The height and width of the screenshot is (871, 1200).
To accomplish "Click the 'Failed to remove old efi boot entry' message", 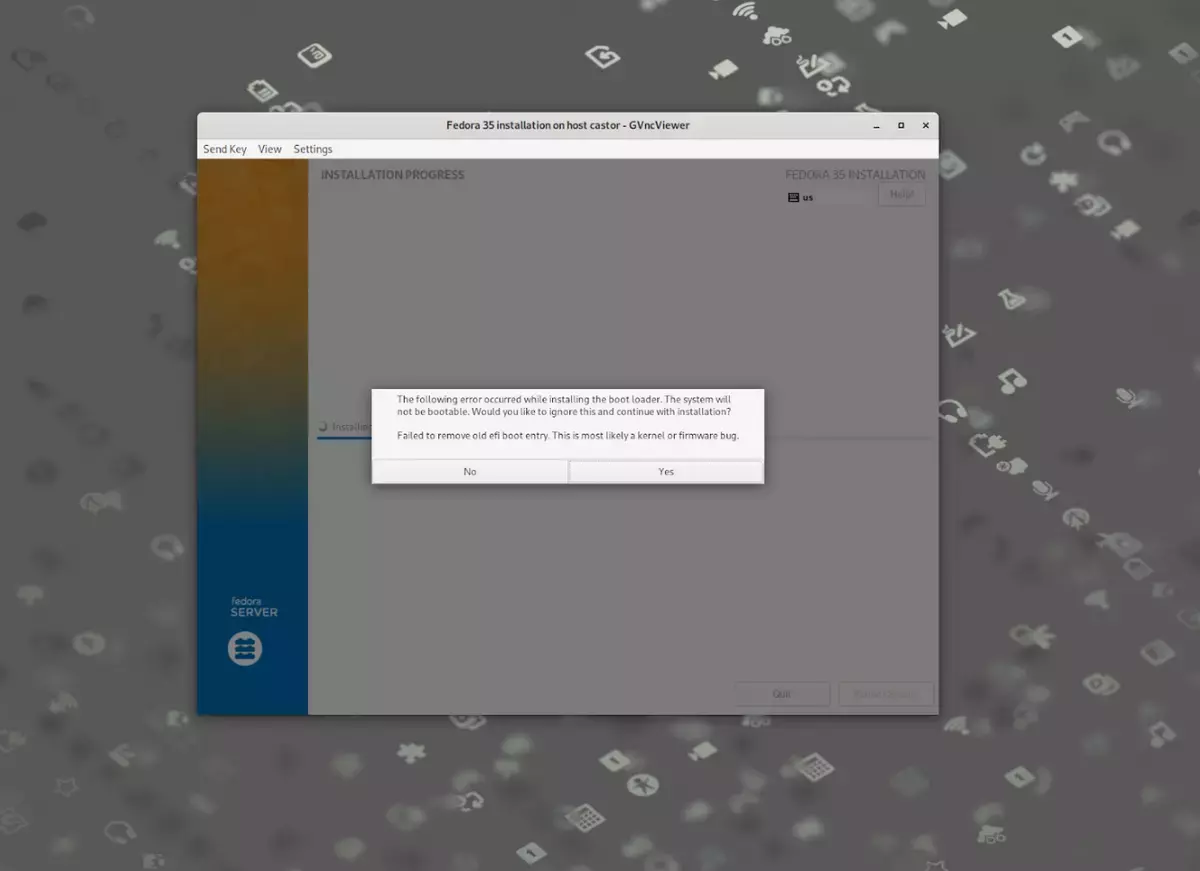I will pyautogui.click(x=567, y=435).
